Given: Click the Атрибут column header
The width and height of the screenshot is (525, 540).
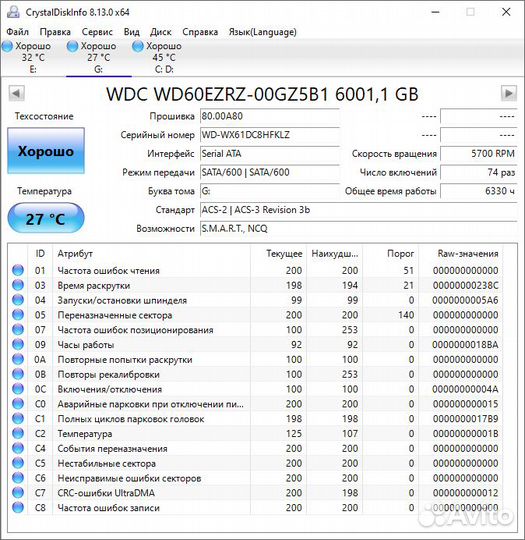Looking at the screenshot, I should [151, 254].
